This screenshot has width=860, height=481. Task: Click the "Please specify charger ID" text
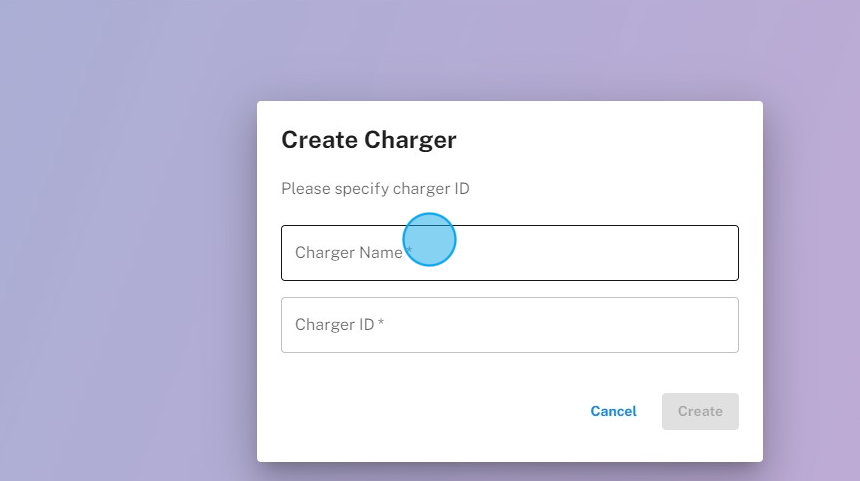tap(375, 189)
